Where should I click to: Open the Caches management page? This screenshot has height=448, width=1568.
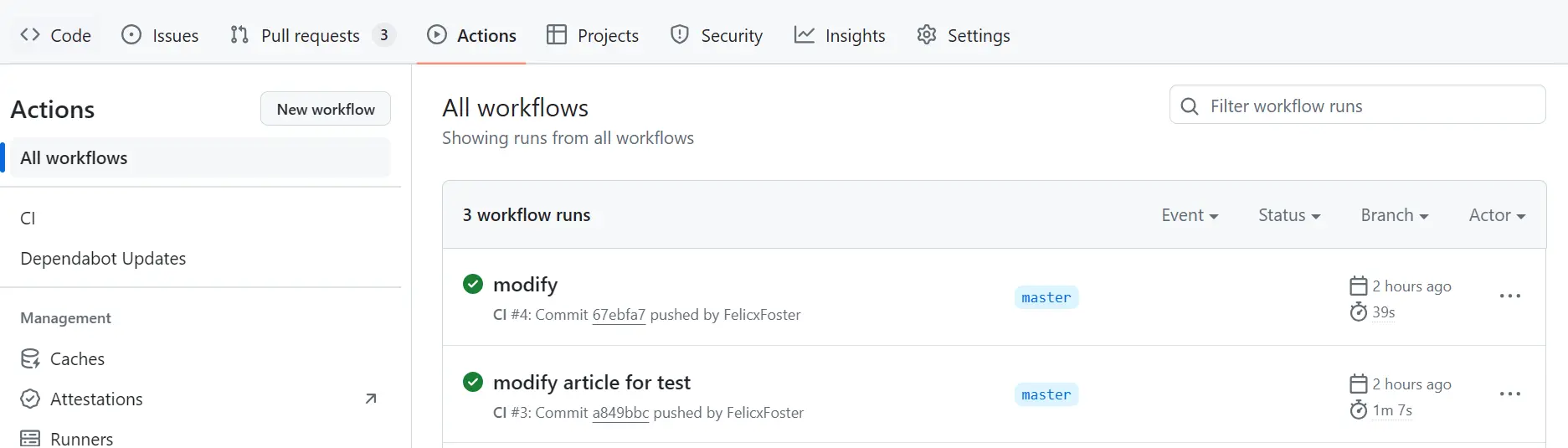tap(77, 359)
